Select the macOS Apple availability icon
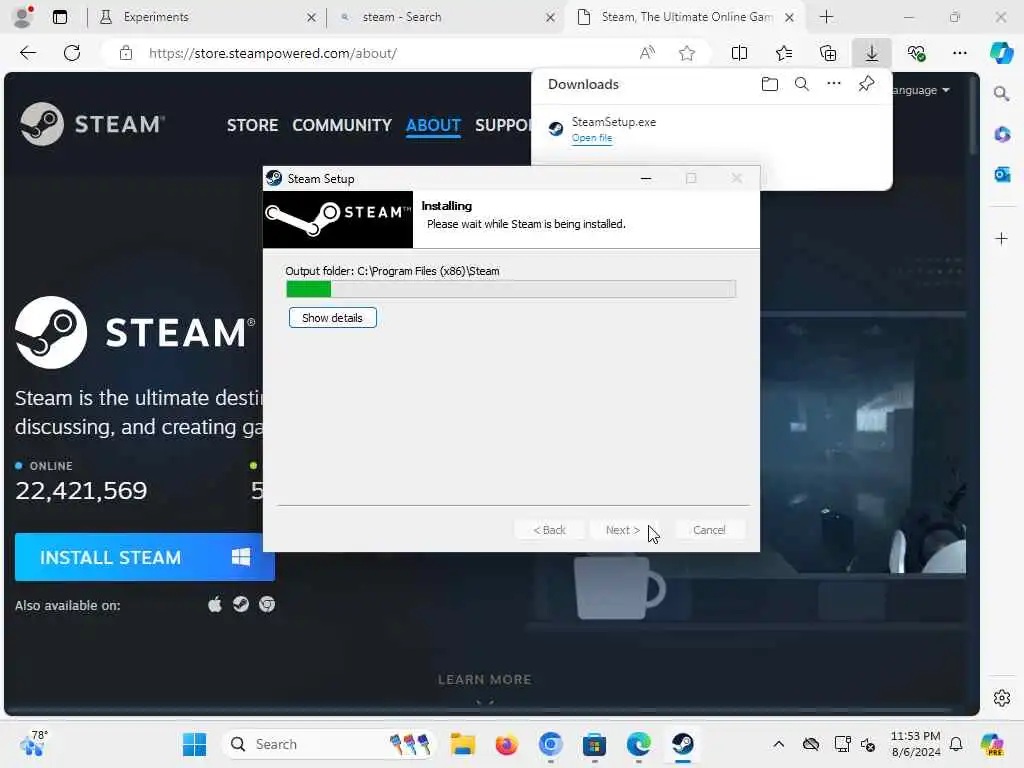Screen dimensions: 1024x768 pyautogui.click(x=215, y=605)
